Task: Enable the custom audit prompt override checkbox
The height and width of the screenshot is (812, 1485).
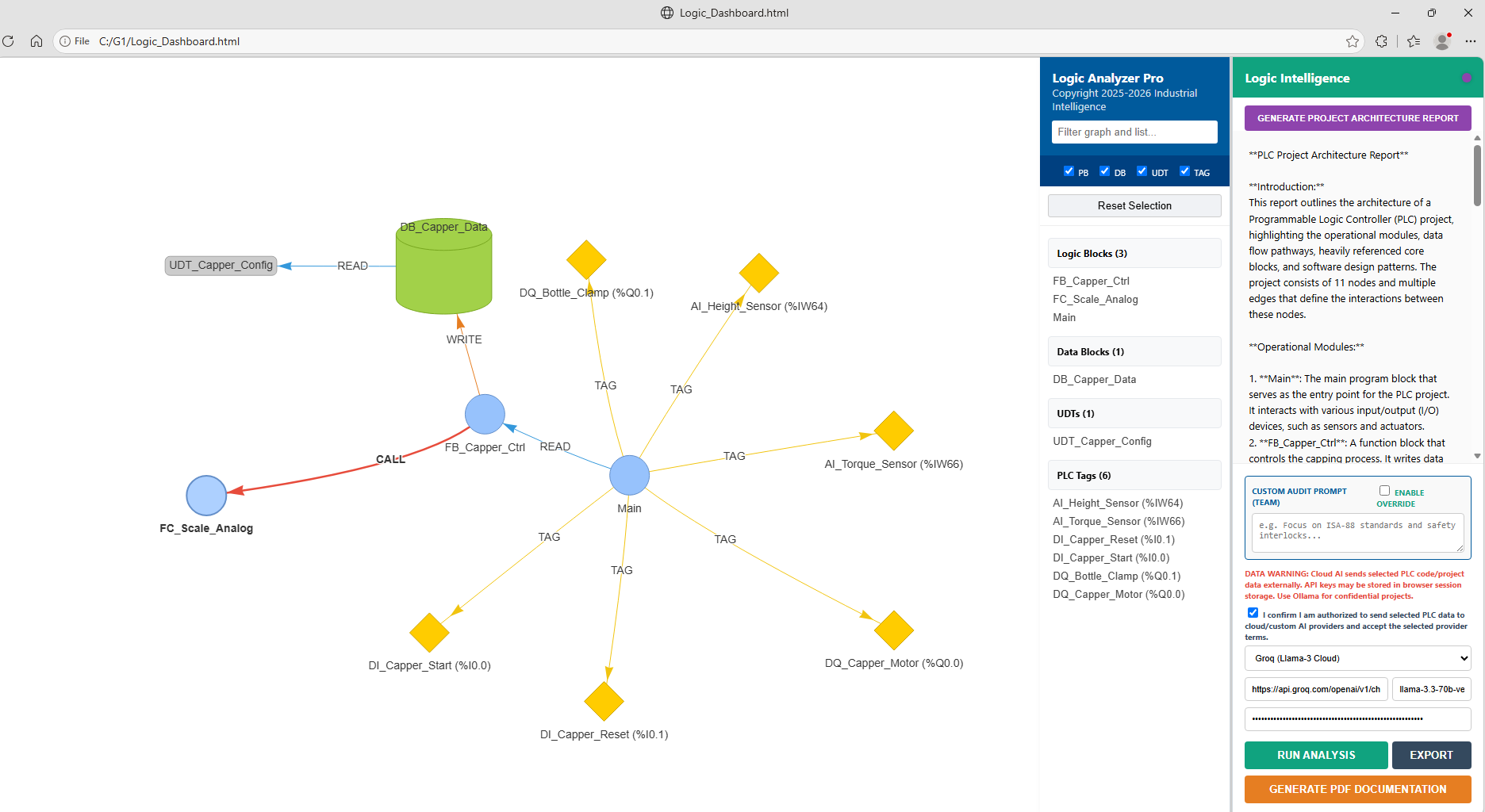Action: pos(1384,491)
